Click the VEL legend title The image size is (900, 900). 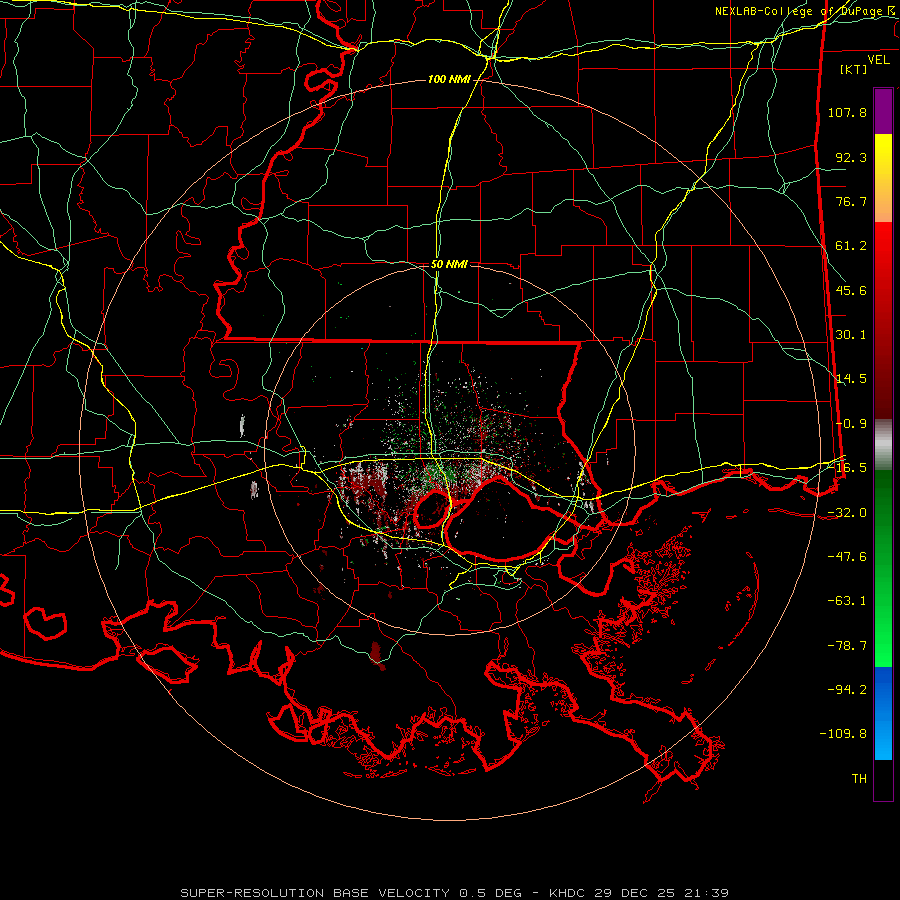(878, 60)
